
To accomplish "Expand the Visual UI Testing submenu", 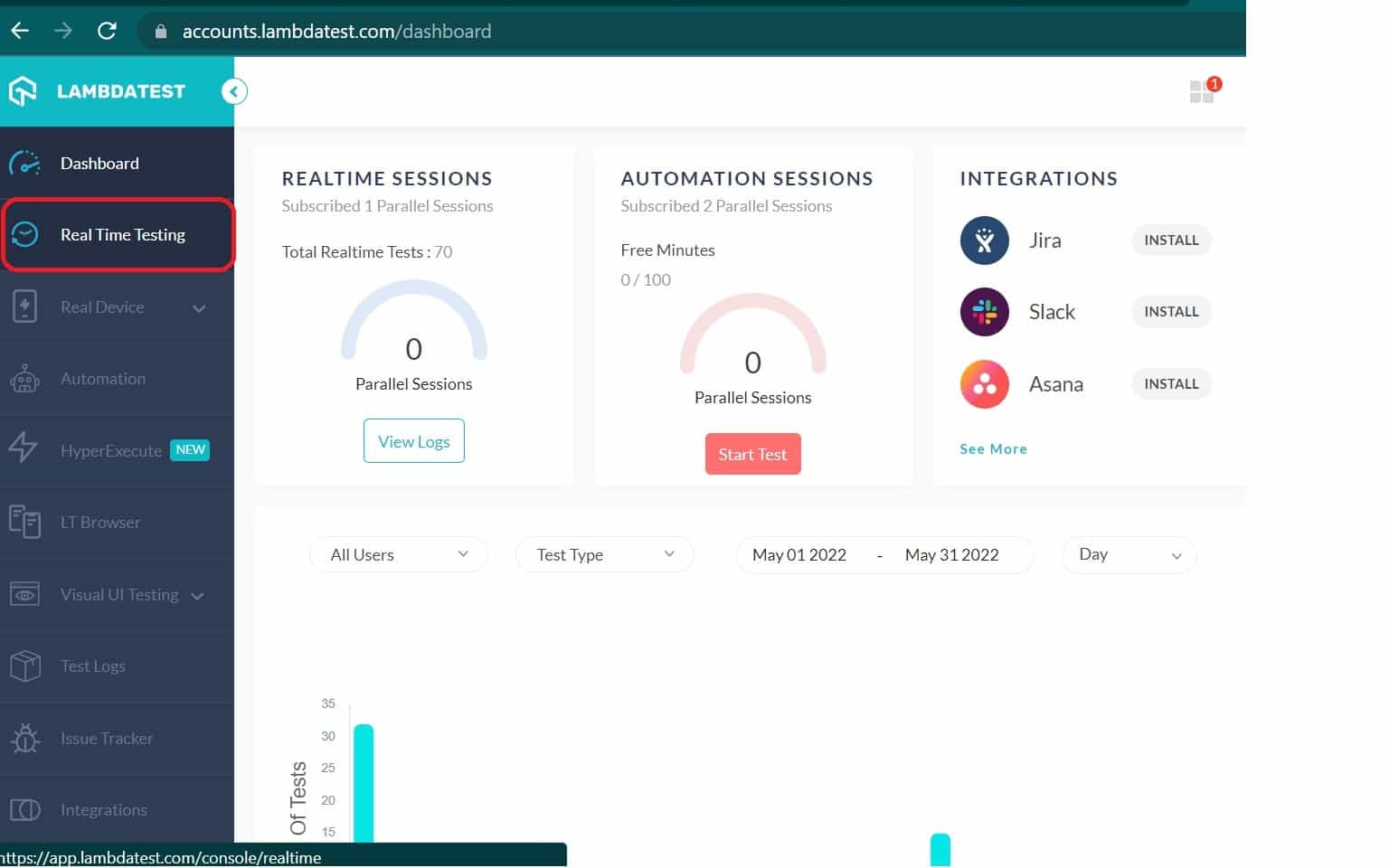I will point(197,595).
